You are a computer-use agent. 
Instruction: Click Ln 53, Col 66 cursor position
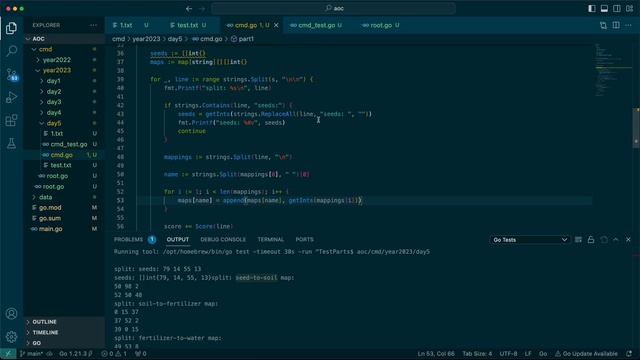point(436,354)
